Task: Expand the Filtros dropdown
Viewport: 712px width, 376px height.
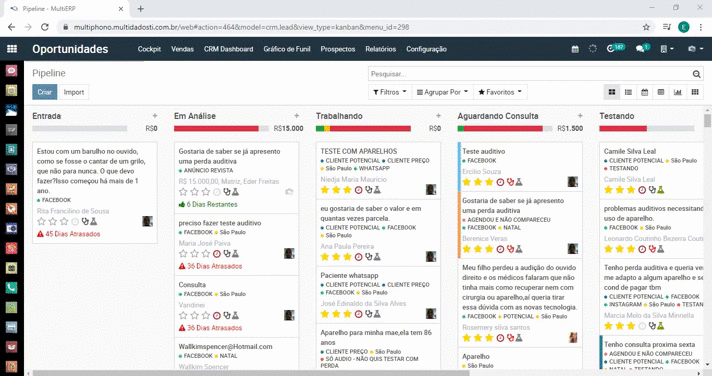Action: click(x=390, y=92)
